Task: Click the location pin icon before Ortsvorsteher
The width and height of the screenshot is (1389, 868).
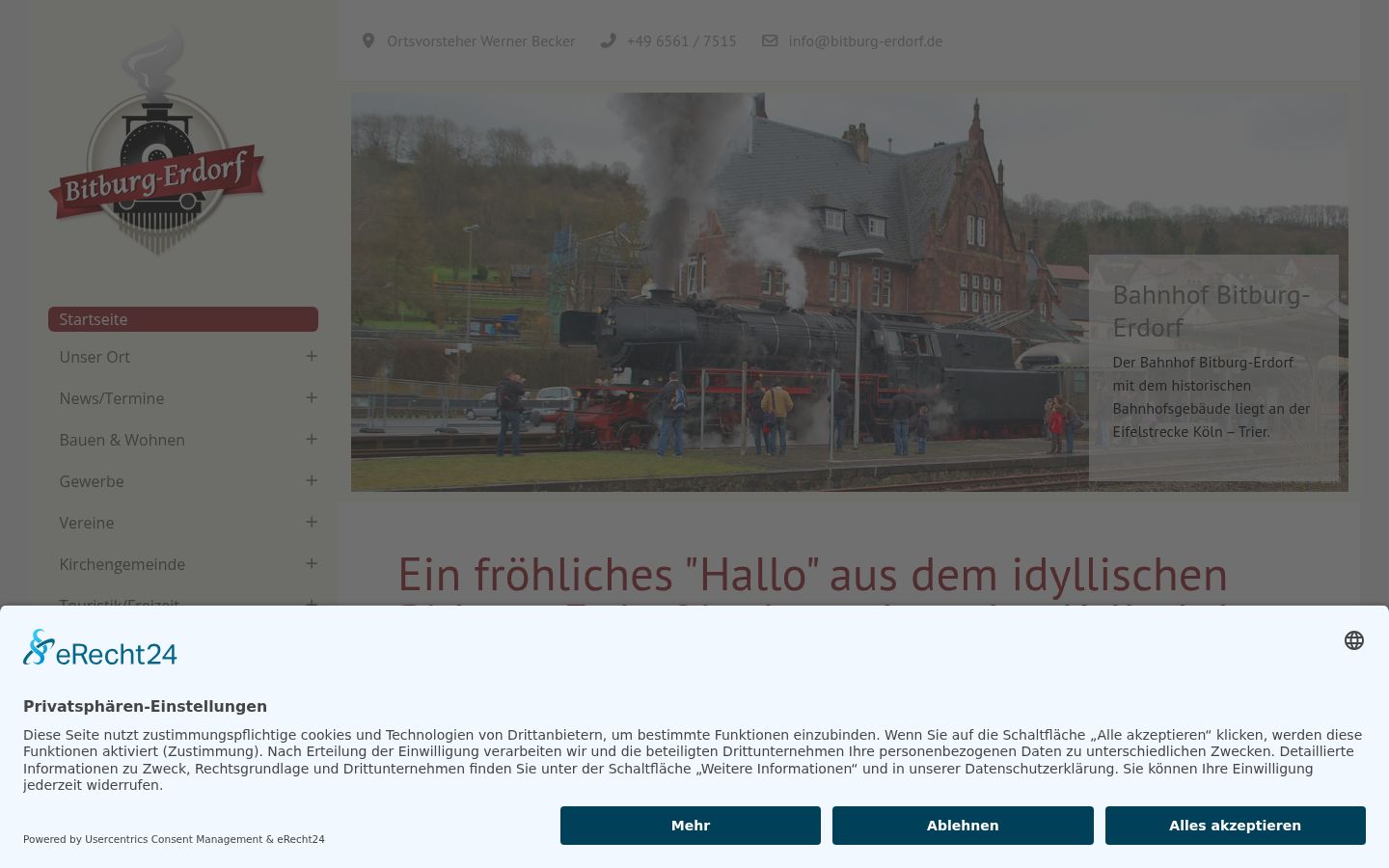Action: [368, 41]
